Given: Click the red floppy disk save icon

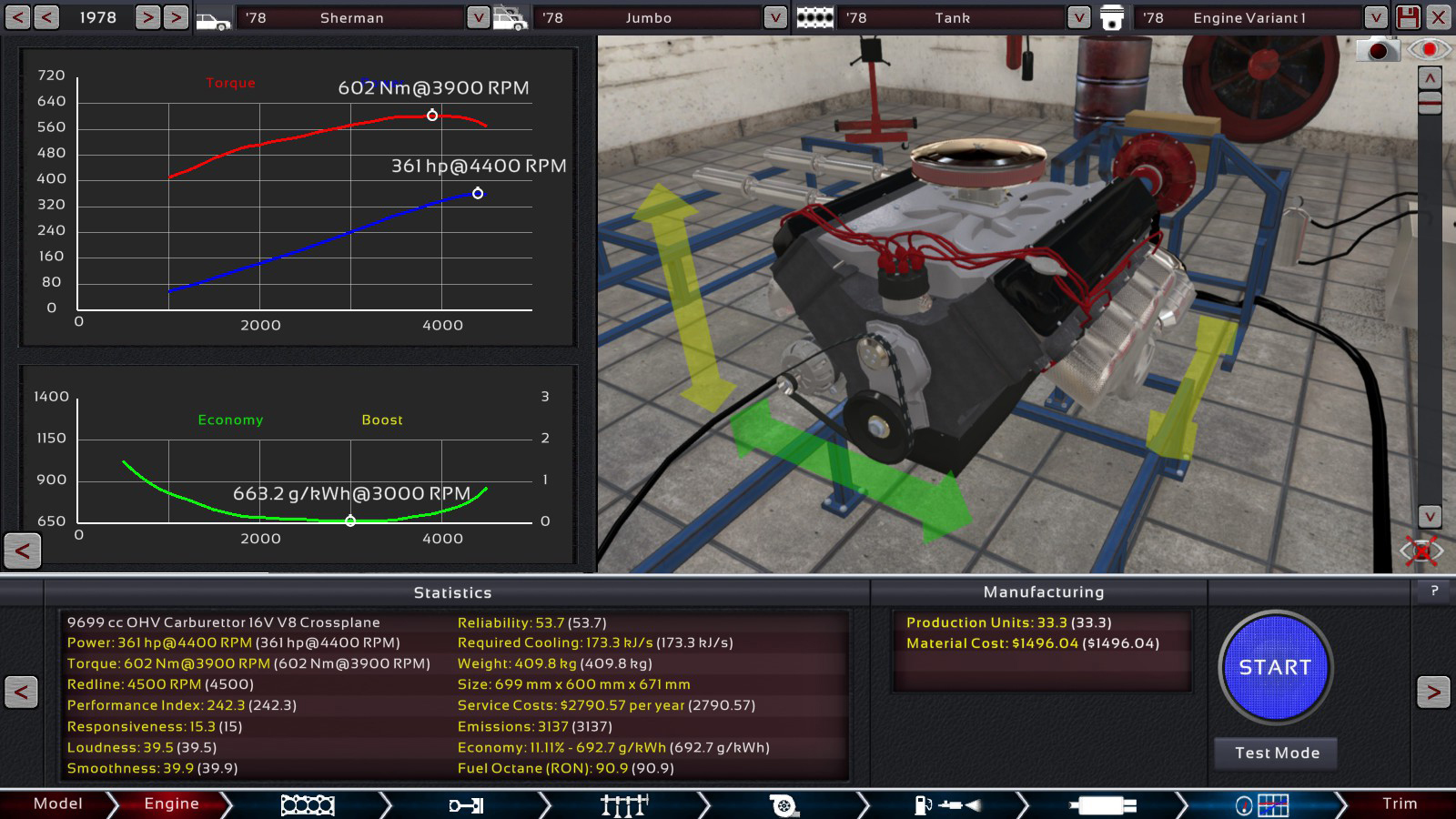Looking at the screenshot, I should click(x=1408, y=17).
